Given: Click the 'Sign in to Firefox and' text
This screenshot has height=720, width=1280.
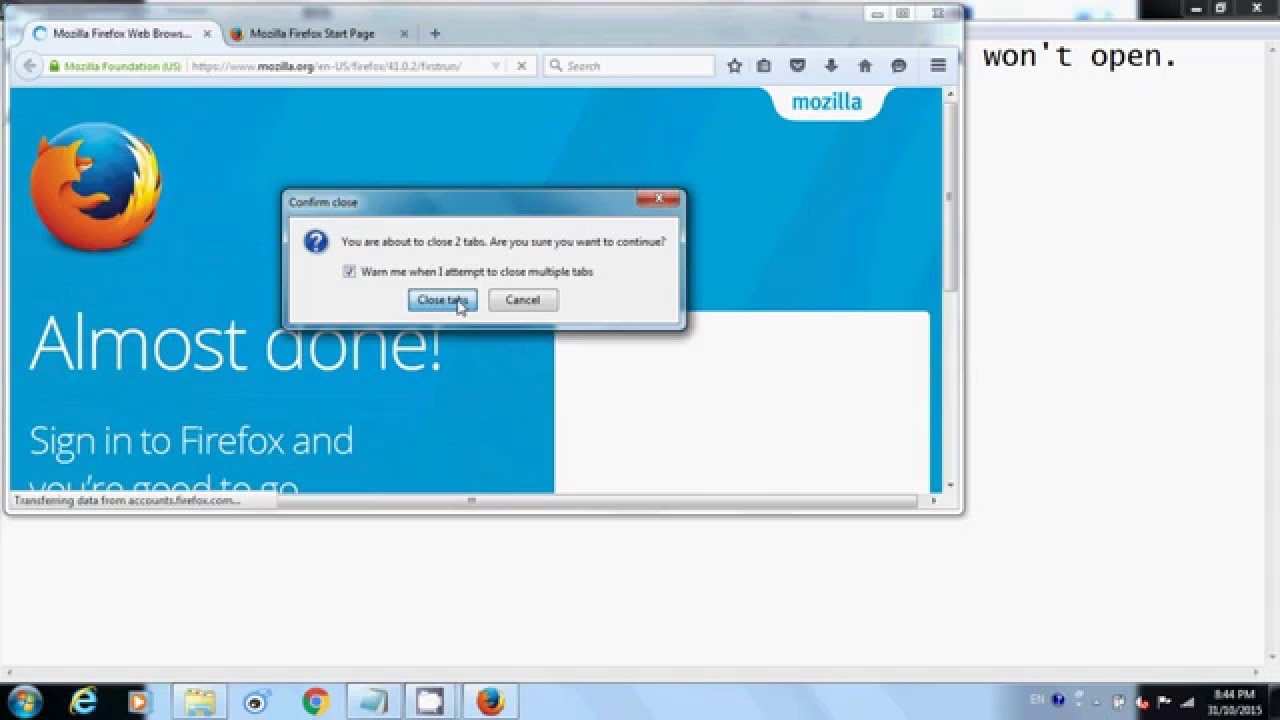Looking at the screenshot, I should coord(191,441).
